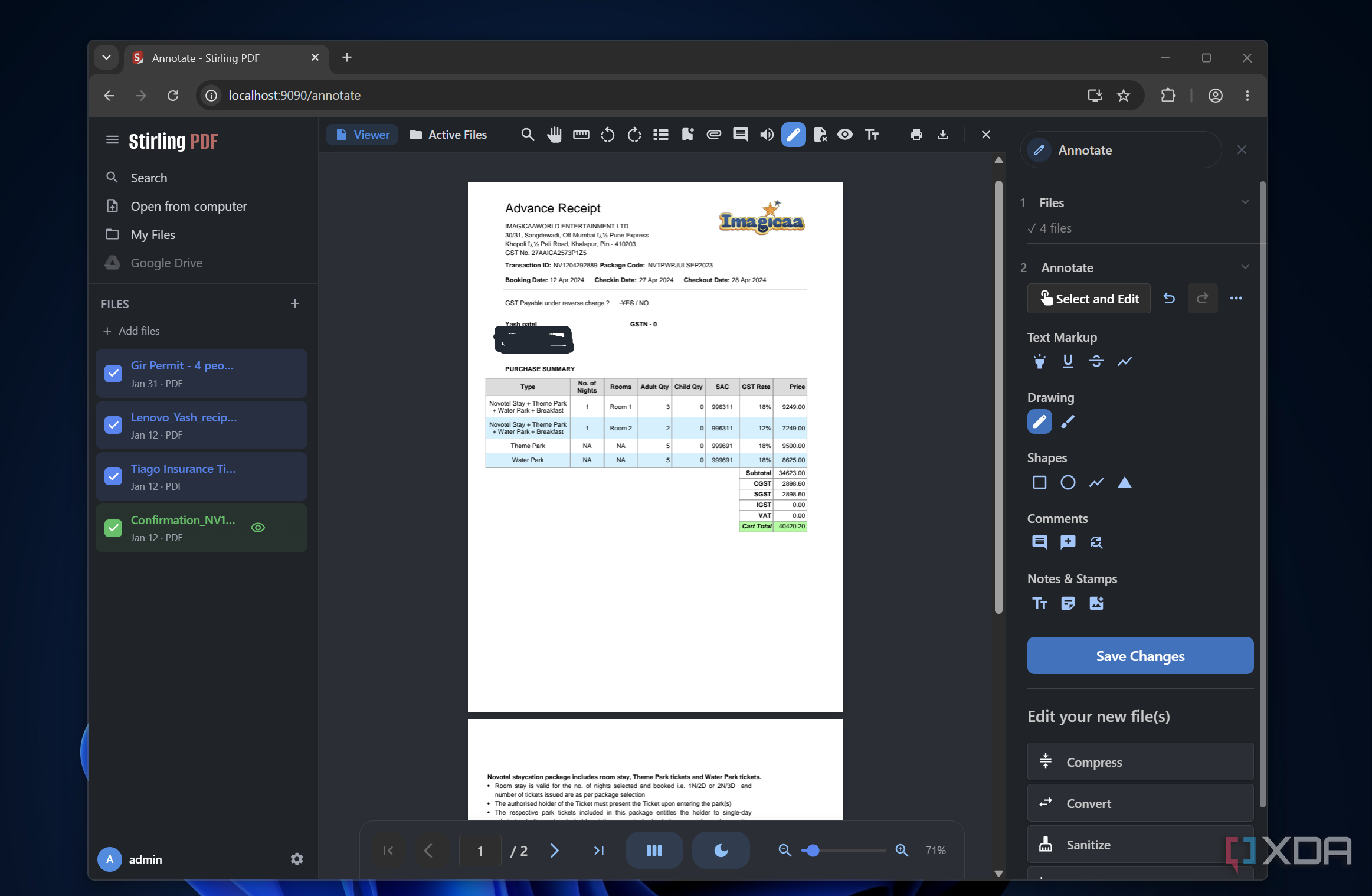The image size is (1372, 896).
Task: Toggle the sidebar hamburger menu
Action: click(112, 140)
